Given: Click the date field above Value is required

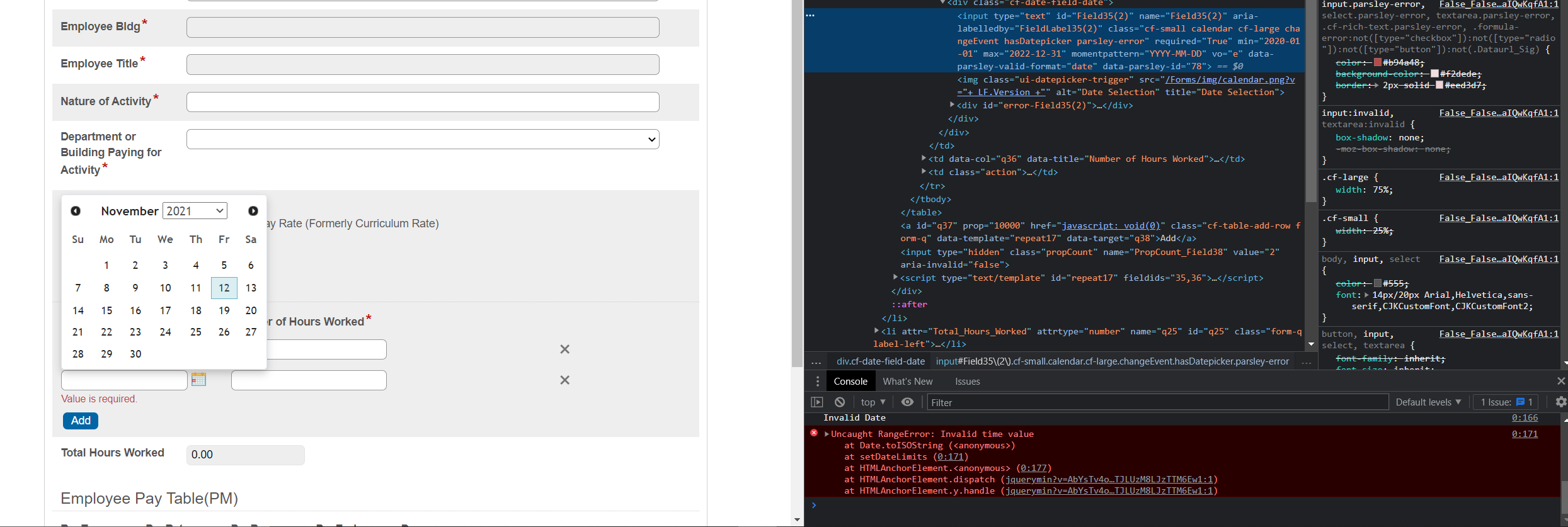Looking at the screenshot, I should pos(124,380).
